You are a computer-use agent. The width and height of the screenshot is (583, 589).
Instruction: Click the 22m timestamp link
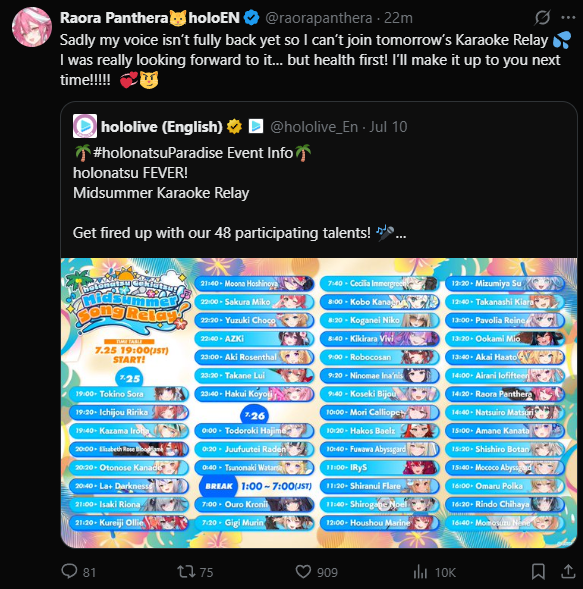tap(398, 18)
